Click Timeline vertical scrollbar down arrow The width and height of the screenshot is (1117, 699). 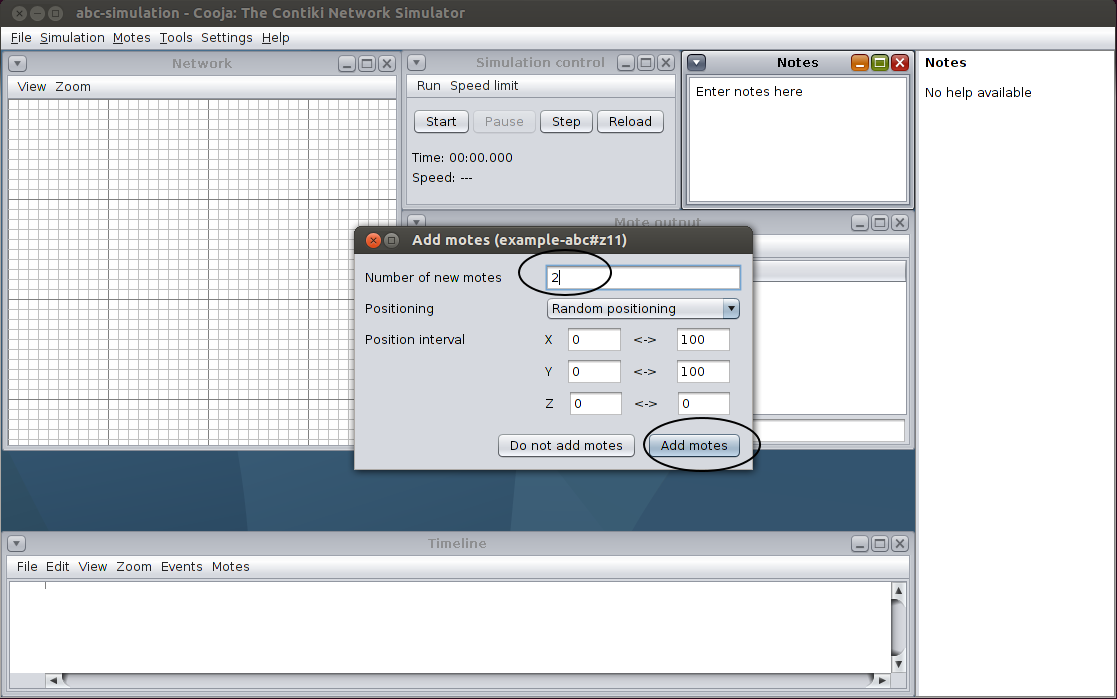point(898,664)
